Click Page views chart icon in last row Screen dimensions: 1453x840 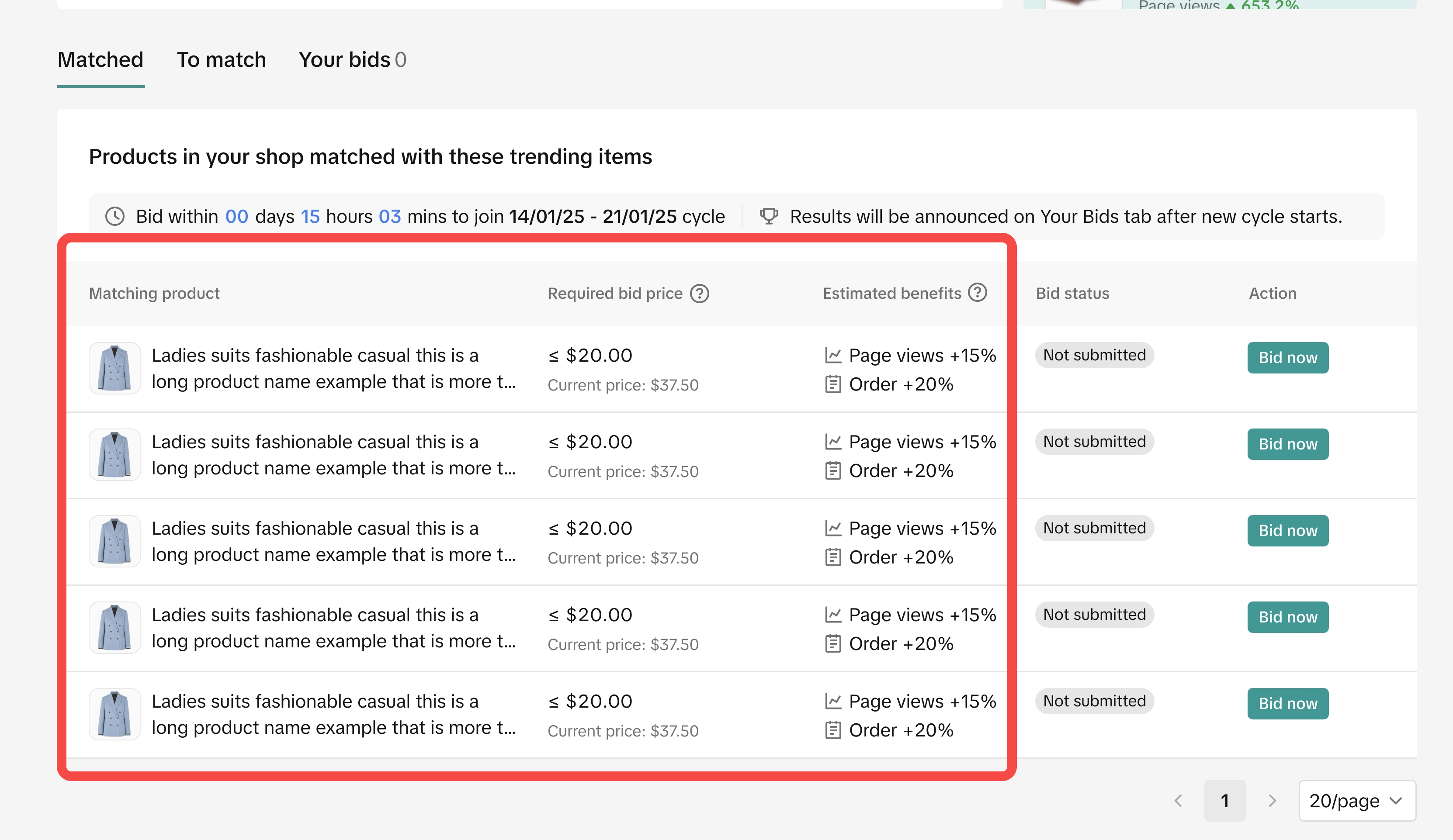click(832, 701)
